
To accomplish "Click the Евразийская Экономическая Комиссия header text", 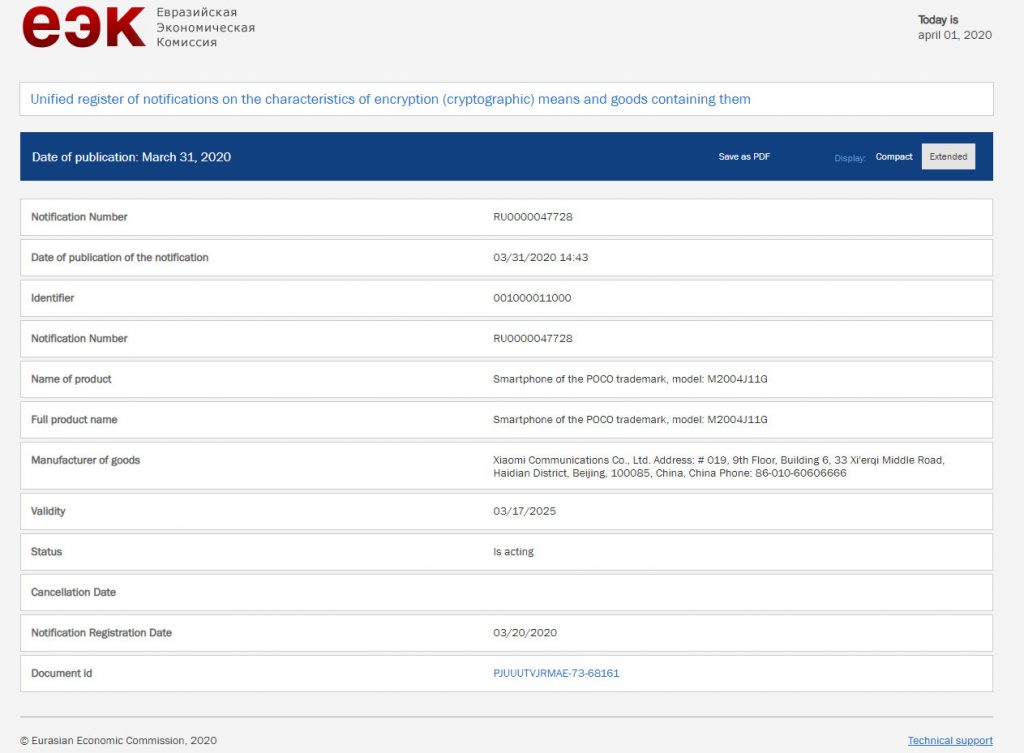I will click(x=206, y=27).
